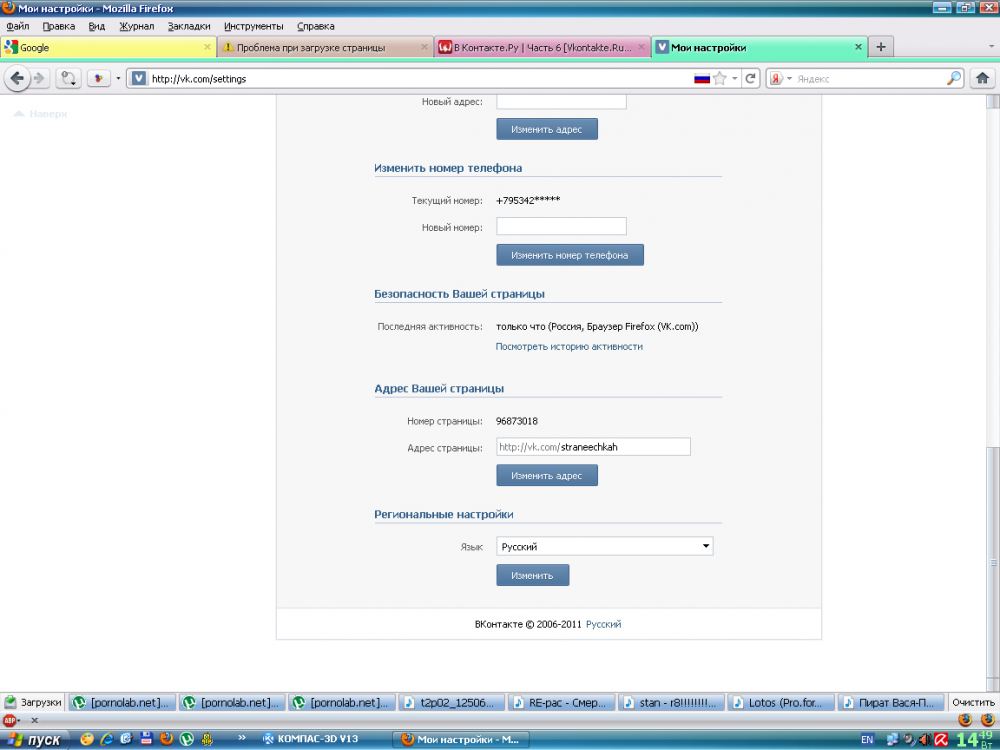1000x750 pixels.
Task: Open the Журнал menu
Action: click(x=136, y=26)
